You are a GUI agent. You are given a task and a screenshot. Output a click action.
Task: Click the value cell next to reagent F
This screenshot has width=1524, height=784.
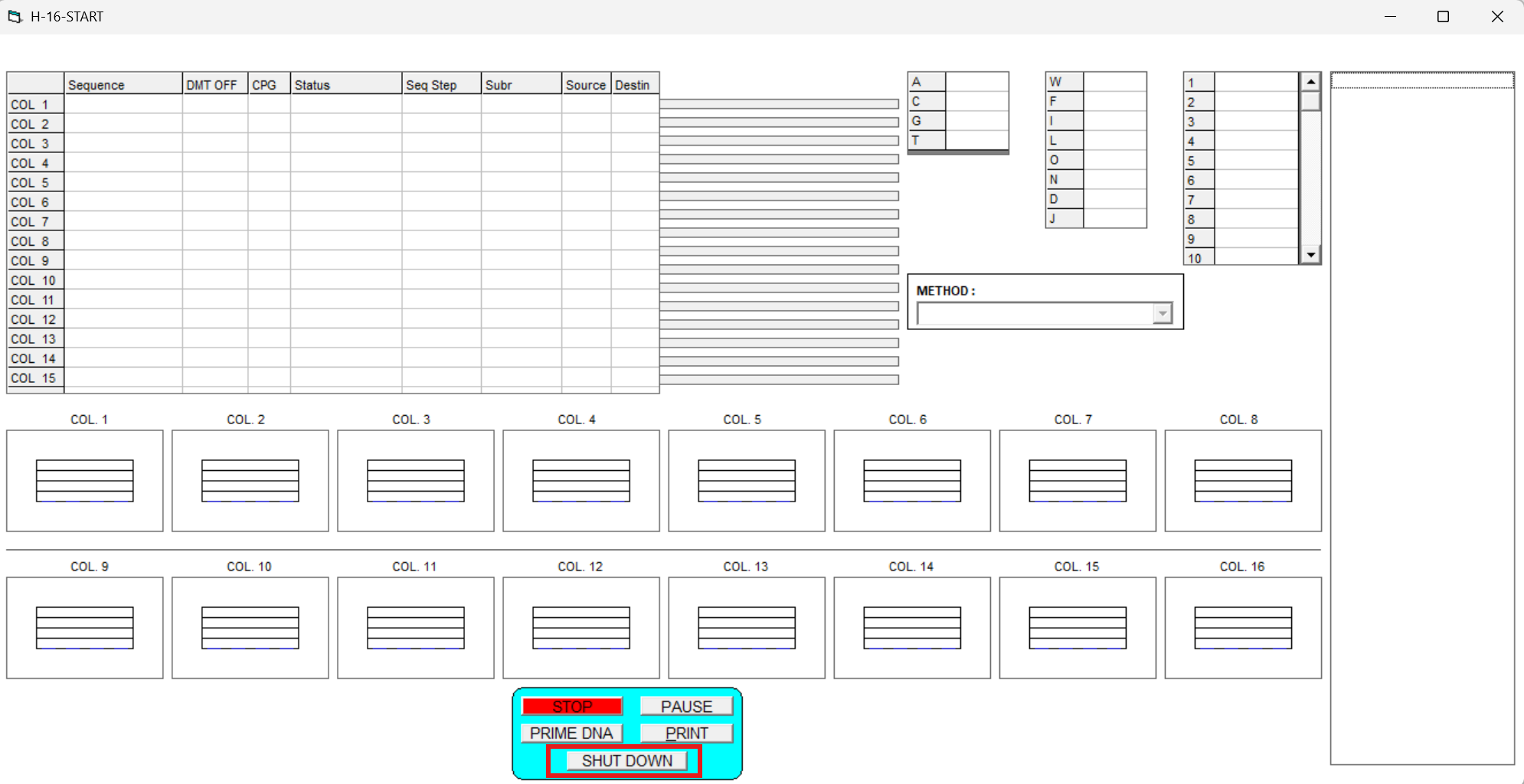1114,101
